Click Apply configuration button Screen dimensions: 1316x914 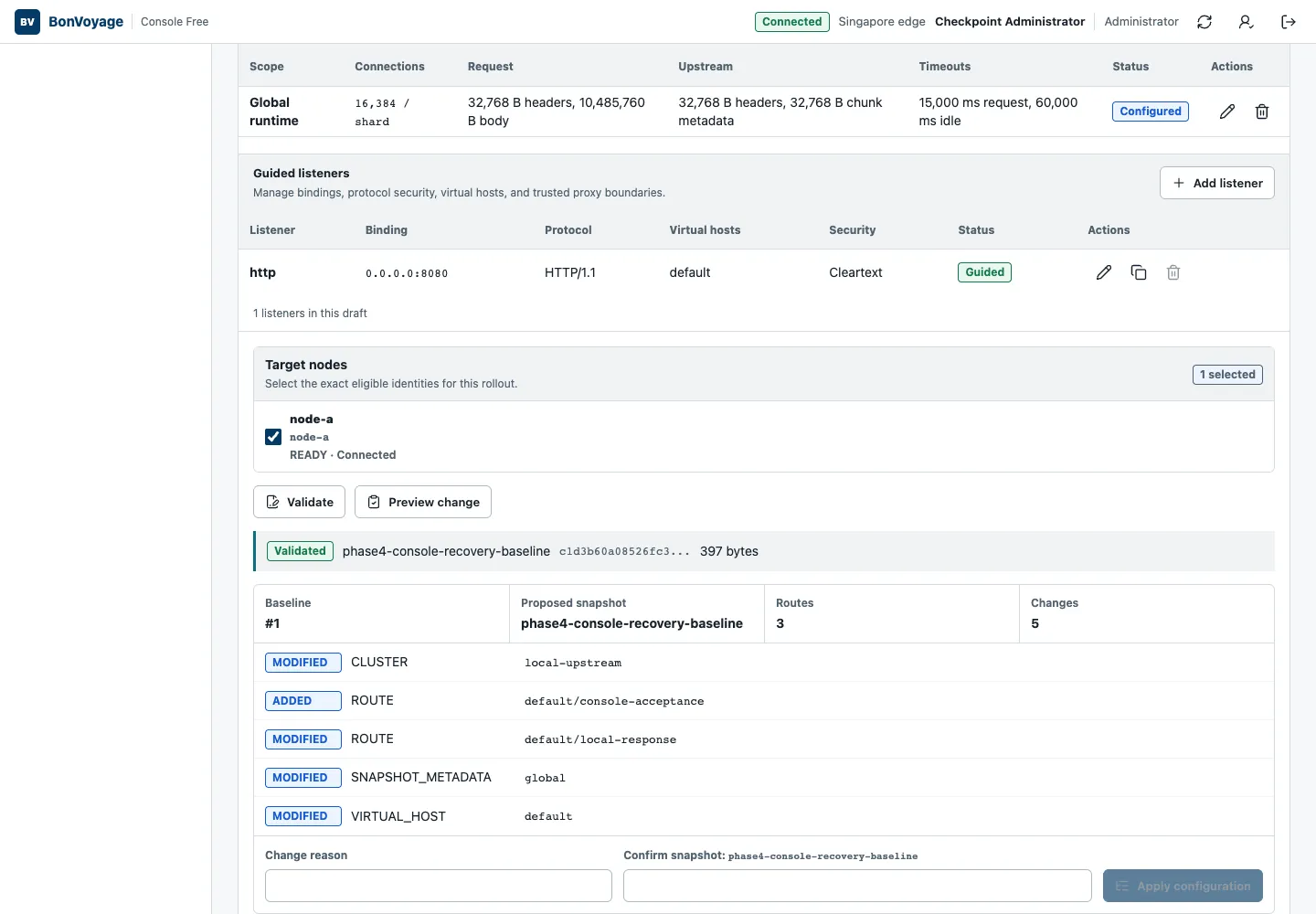pyautogui.click(x=1183, y=886)
